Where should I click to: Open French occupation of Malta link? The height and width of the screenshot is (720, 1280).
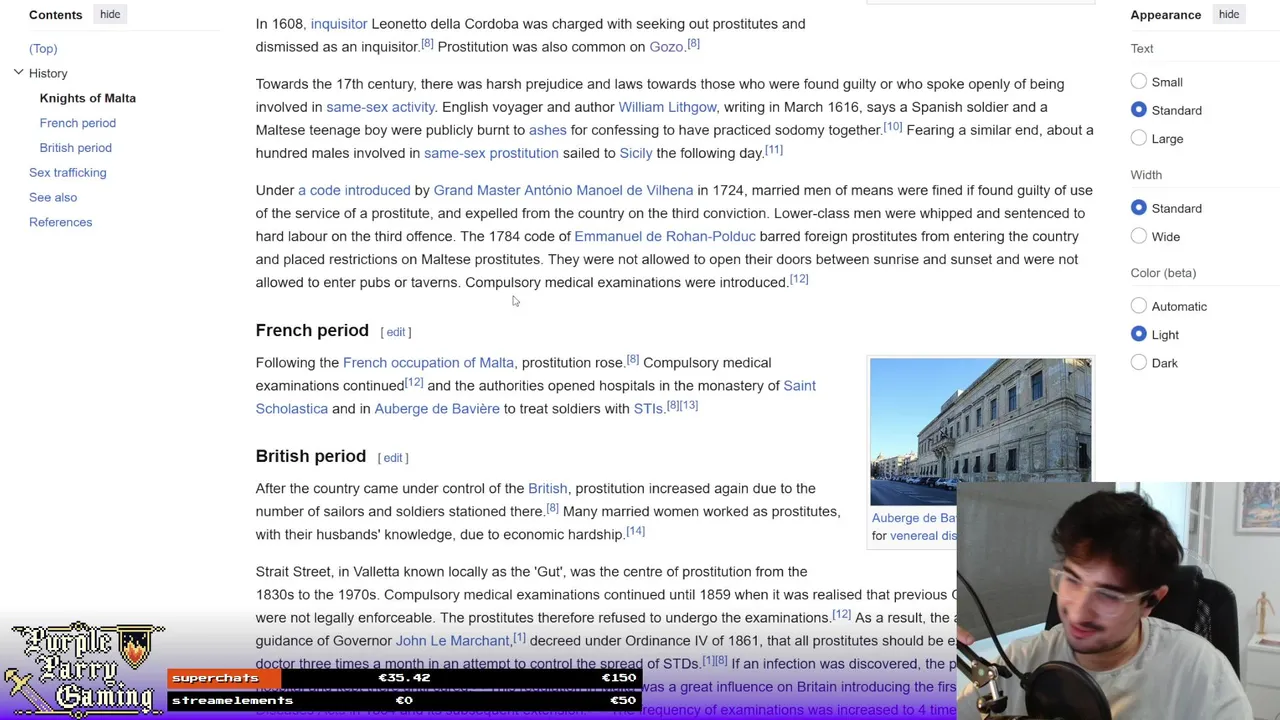(428, 363)
